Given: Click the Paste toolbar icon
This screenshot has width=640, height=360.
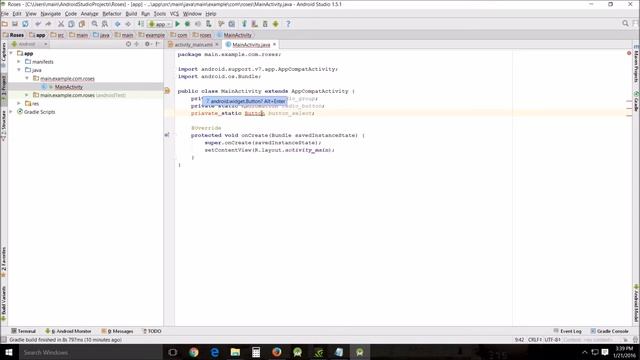Looking at the screenshot, I should pos(82,24).
